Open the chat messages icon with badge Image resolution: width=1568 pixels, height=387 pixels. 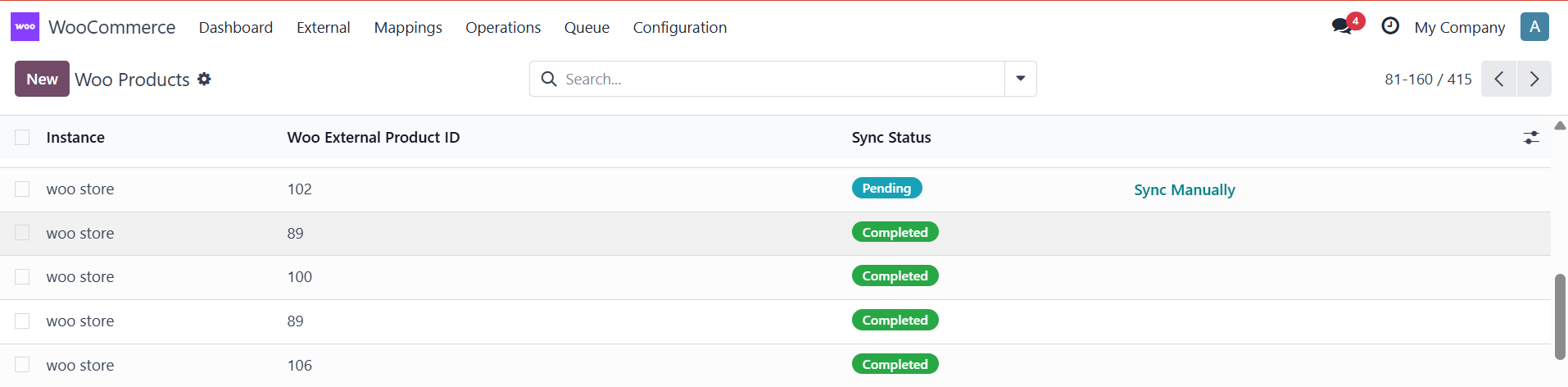(x=1347, y=25)
